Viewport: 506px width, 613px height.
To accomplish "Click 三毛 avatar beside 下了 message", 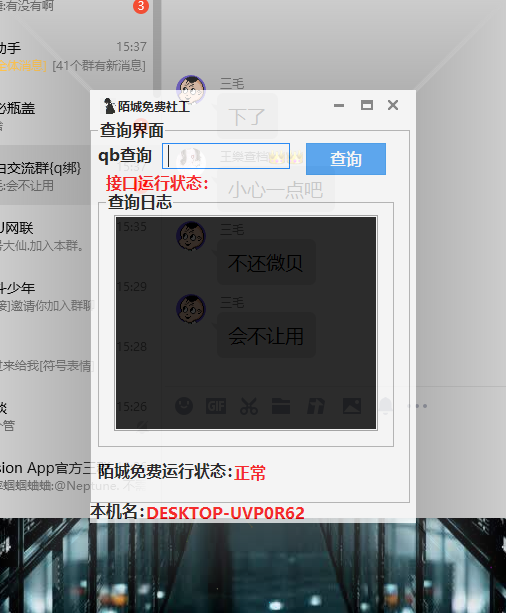I will pyautogui.click(x=191, y=90).
